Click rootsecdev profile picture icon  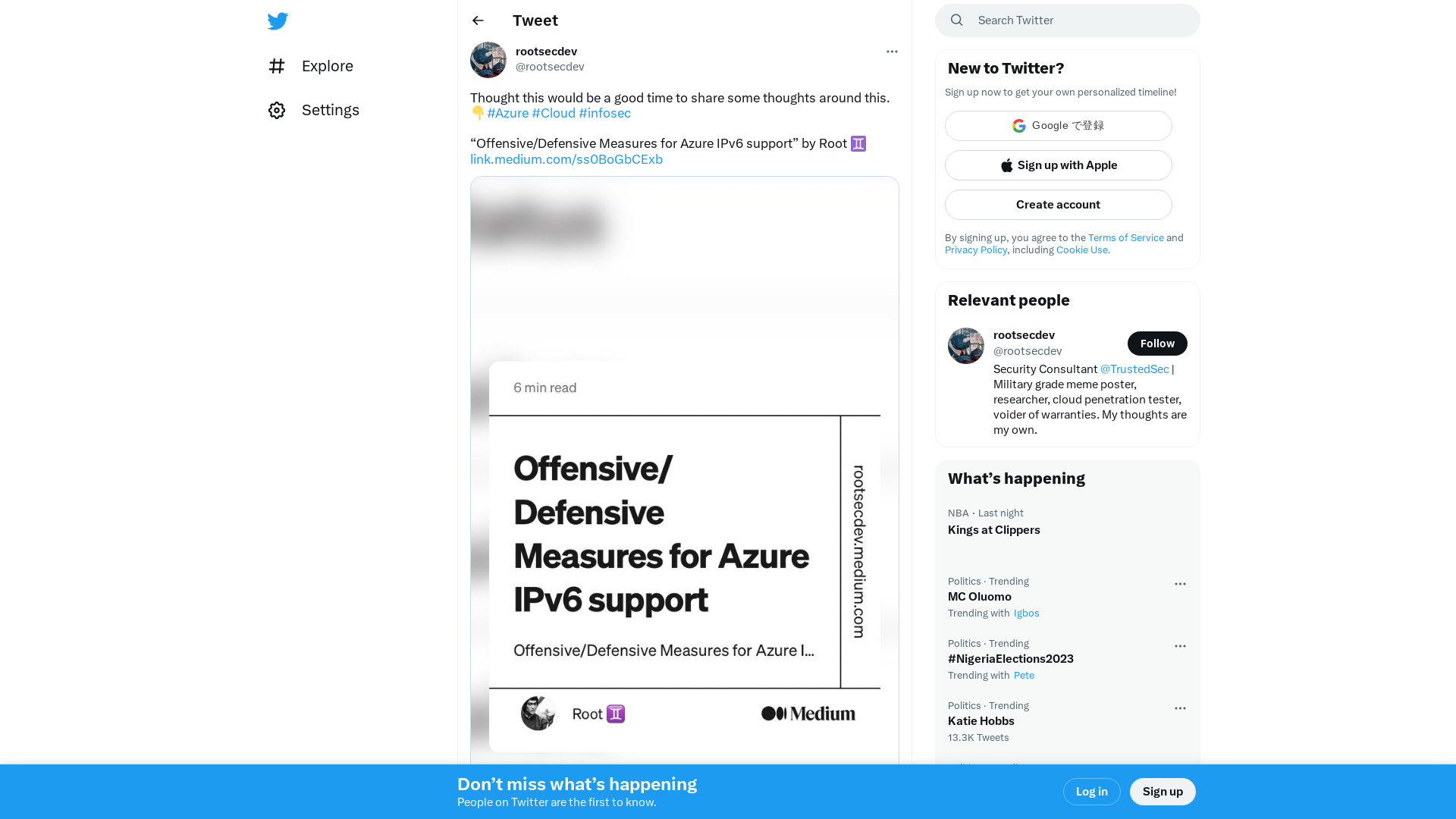click(x=488, y=59)
